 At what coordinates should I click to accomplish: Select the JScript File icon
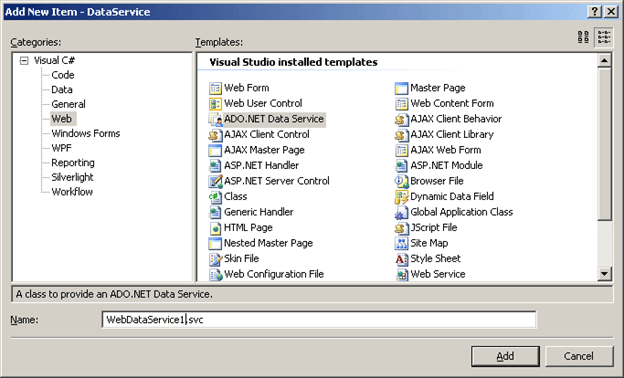[x=401, y=228]
